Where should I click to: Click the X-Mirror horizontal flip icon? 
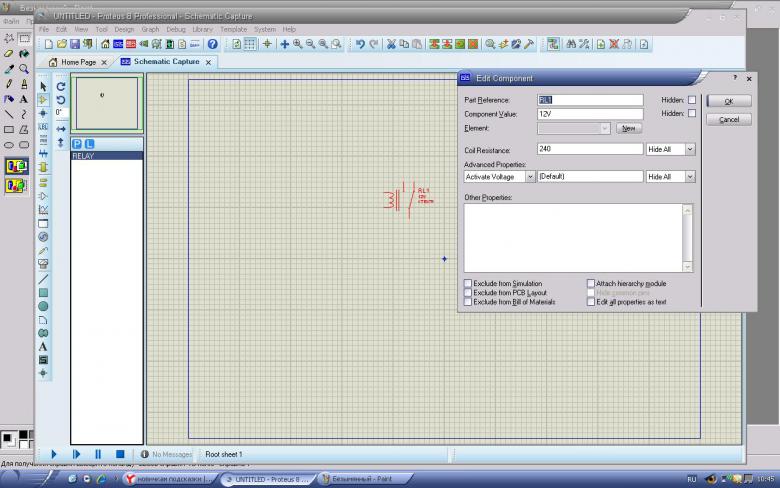coord(61,129)
